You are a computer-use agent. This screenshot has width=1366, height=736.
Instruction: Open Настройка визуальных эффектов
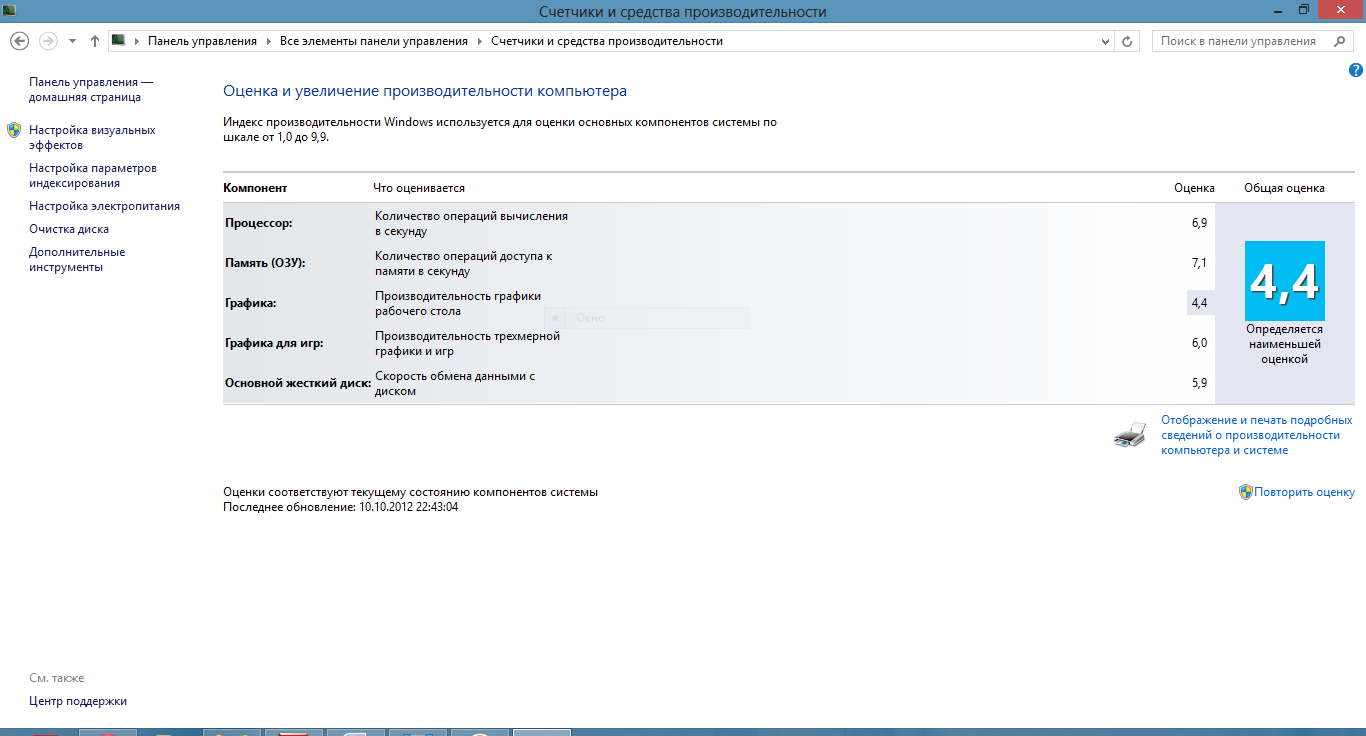pos(92,138)
